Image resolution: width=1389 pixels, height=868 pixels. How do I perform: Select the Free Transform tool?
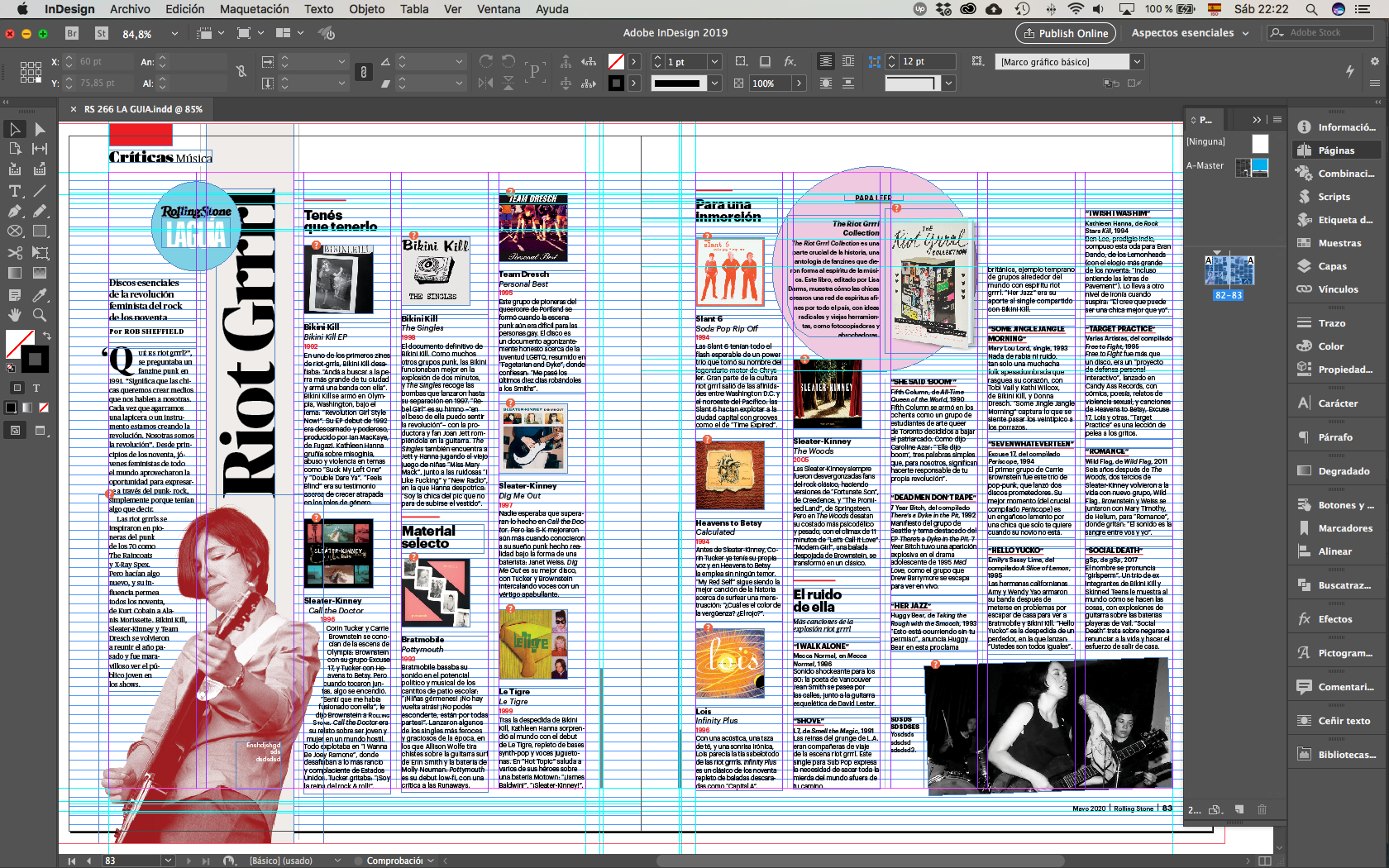pyautogui.click(x=40, y=252)
